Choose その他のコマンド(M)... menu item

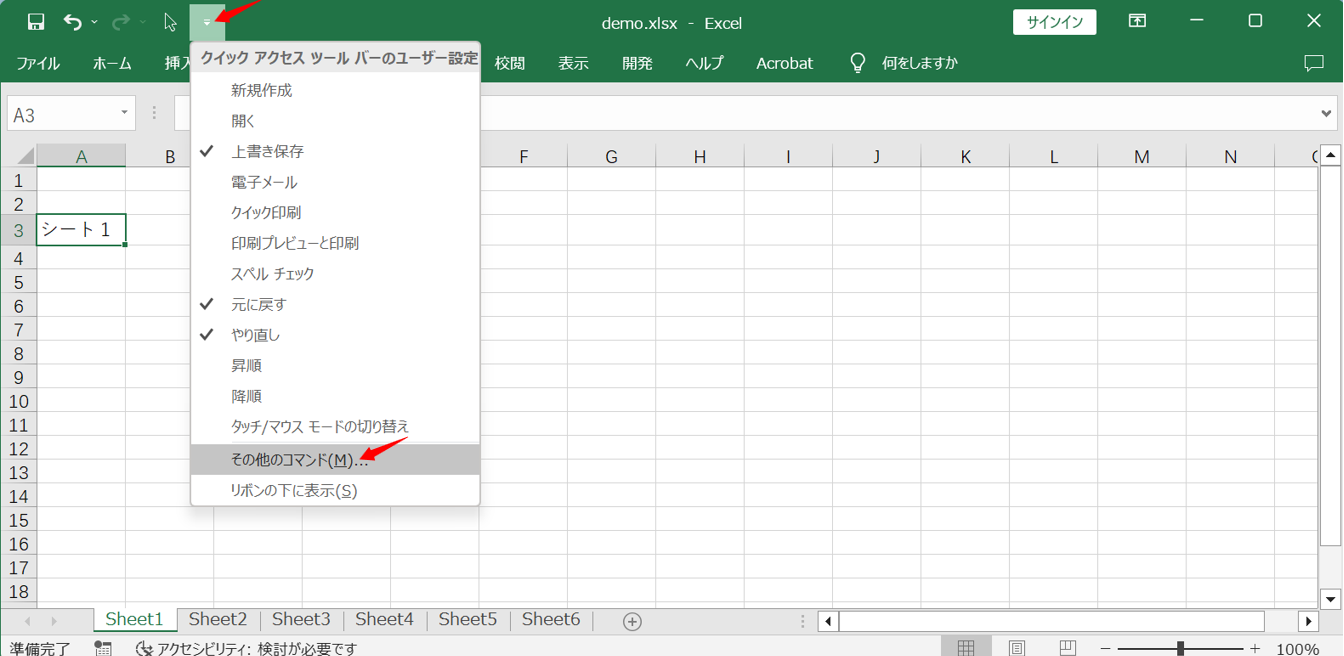(x=335, y=460)
